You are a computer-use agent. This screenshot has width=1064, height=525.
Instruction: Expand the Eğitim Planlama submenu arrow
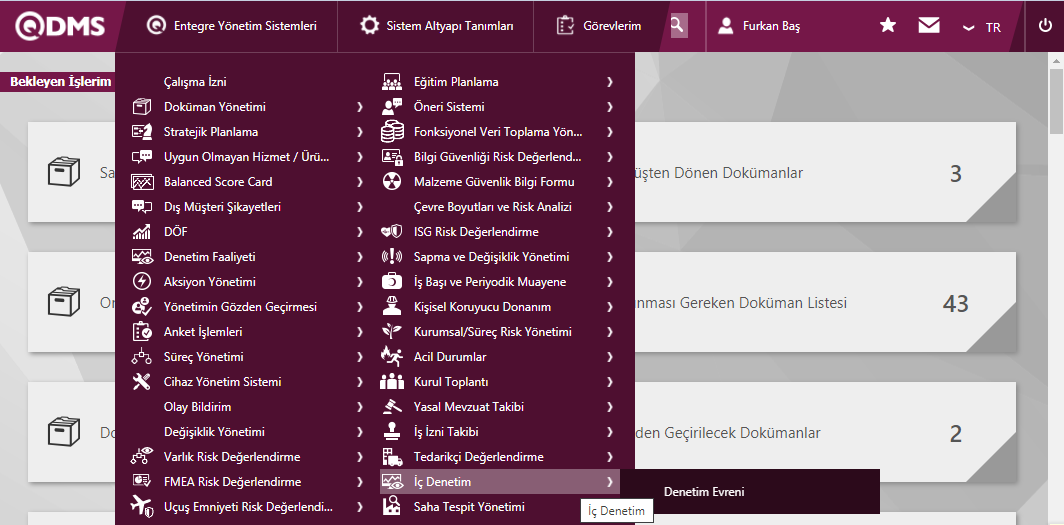coord(609,82)
